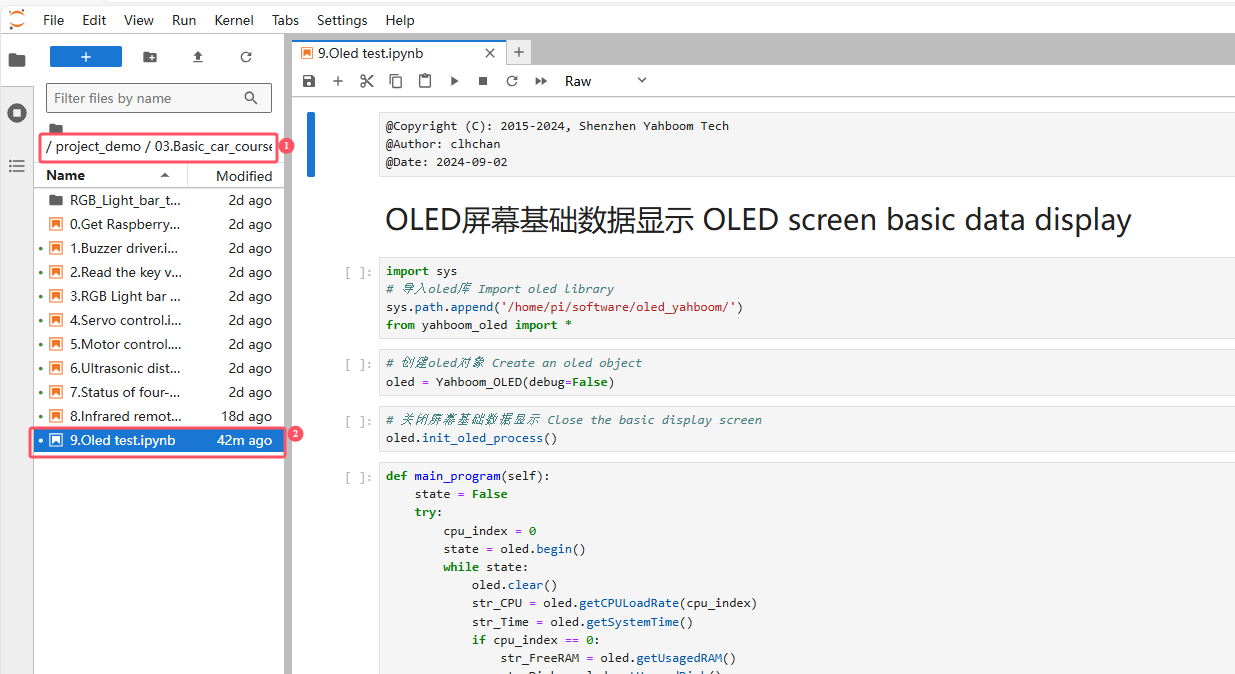Image resolution: width=1235 pixels, height=674 pixels.
Task: Click the Filter files by name field
Action: pyautogui.click(x=159, y=98)
